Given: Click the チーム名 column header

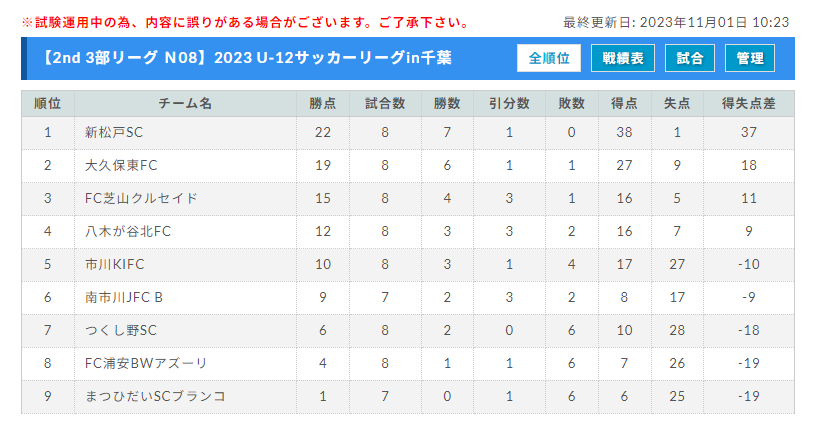Looking at the screenshot, I should 185,103.
